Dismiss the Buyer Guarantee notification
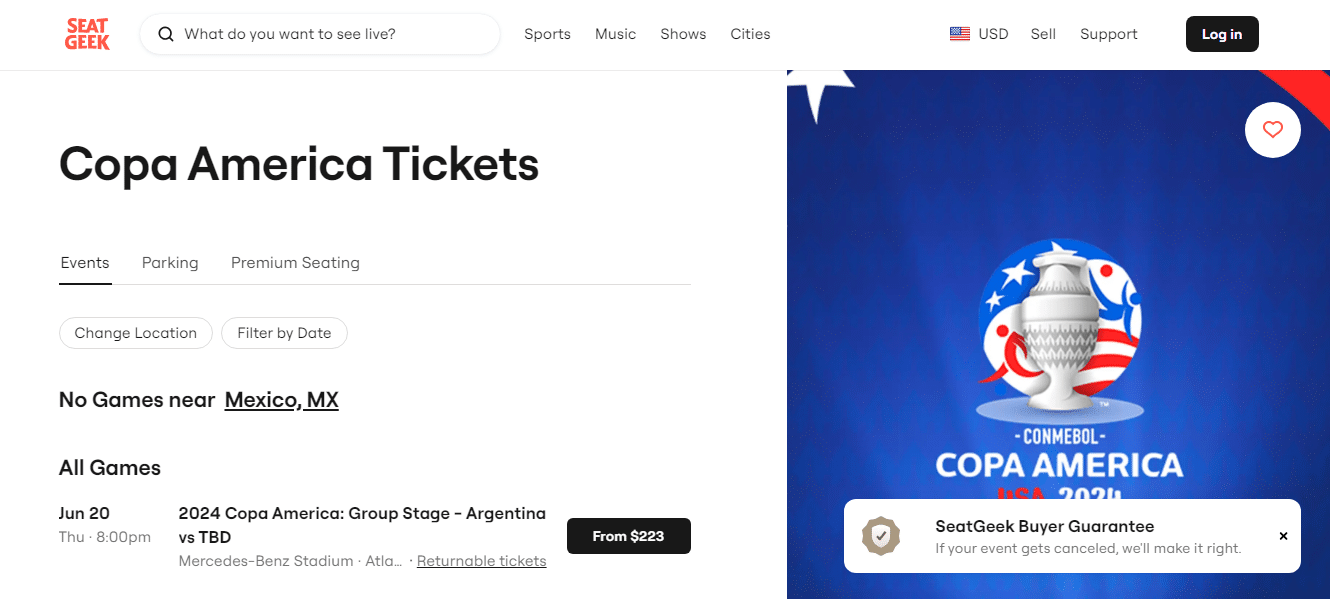1330x599 pixels. 1283,536
